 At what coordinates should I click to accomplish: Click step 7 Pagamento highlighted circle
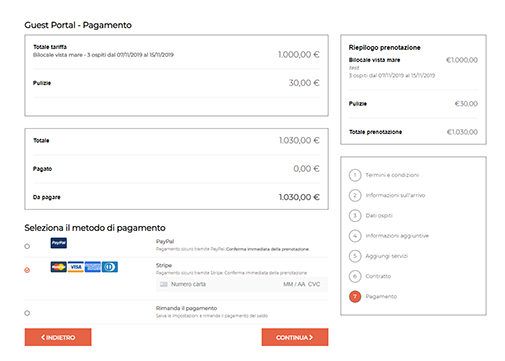tap(355, 296)
